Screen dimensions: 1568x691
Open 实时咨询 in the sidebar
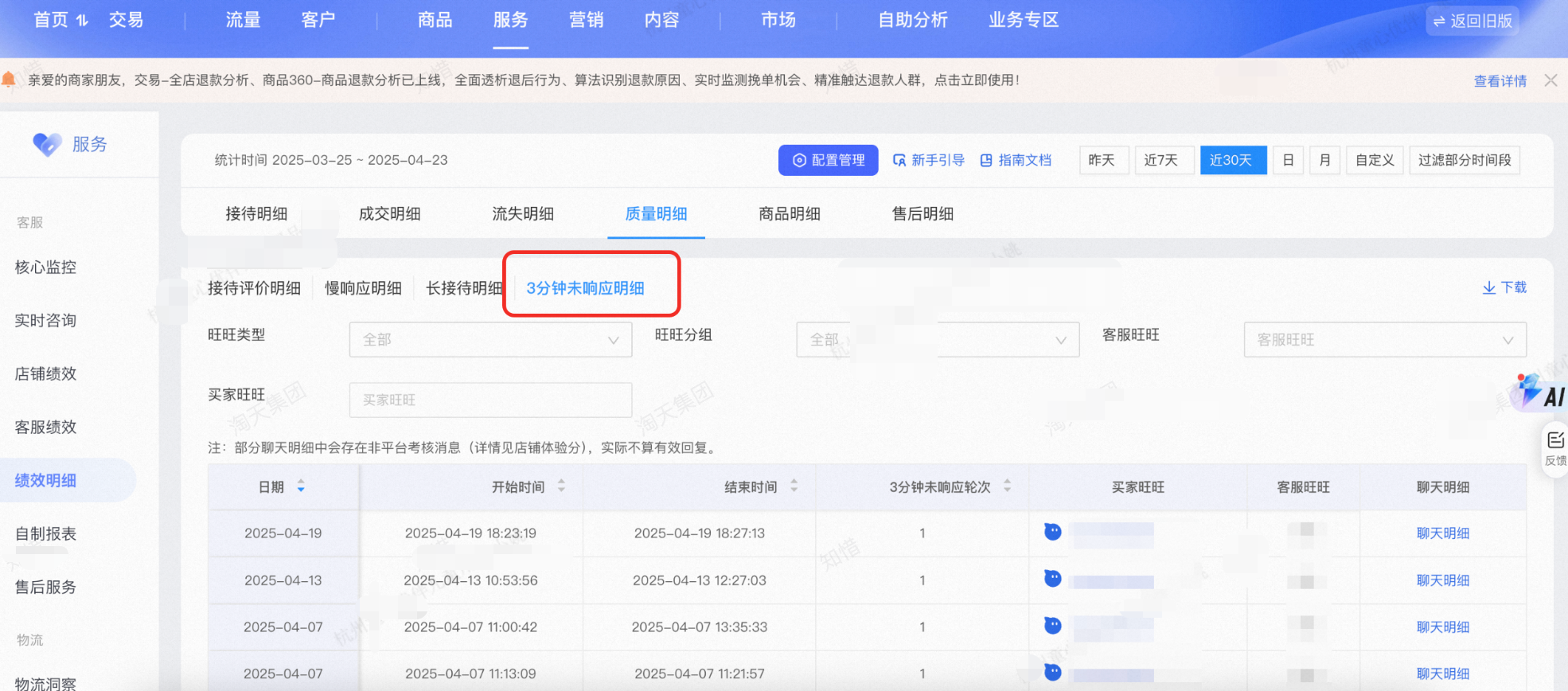(x=45, y=321)
